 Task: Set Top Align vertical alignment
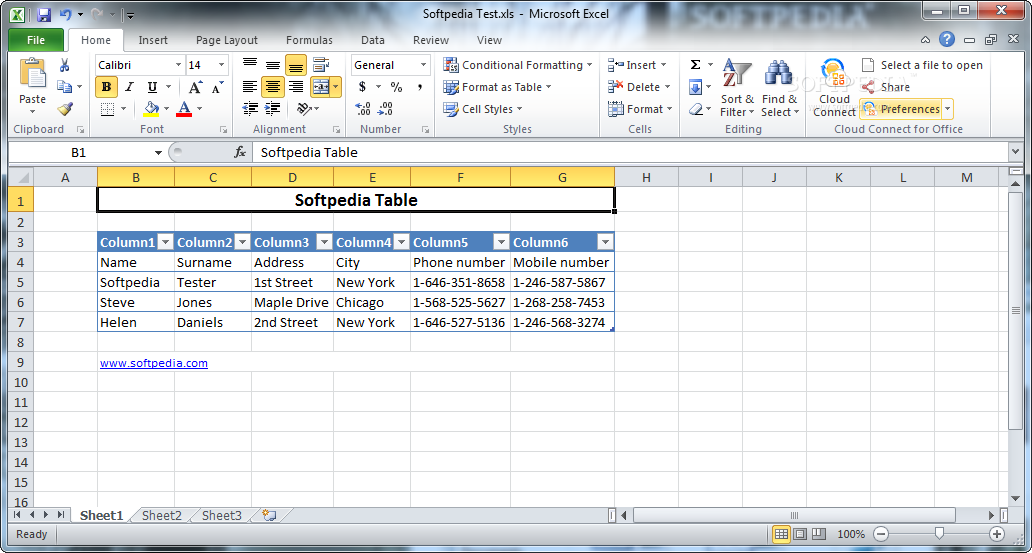[x=250, y=65]
